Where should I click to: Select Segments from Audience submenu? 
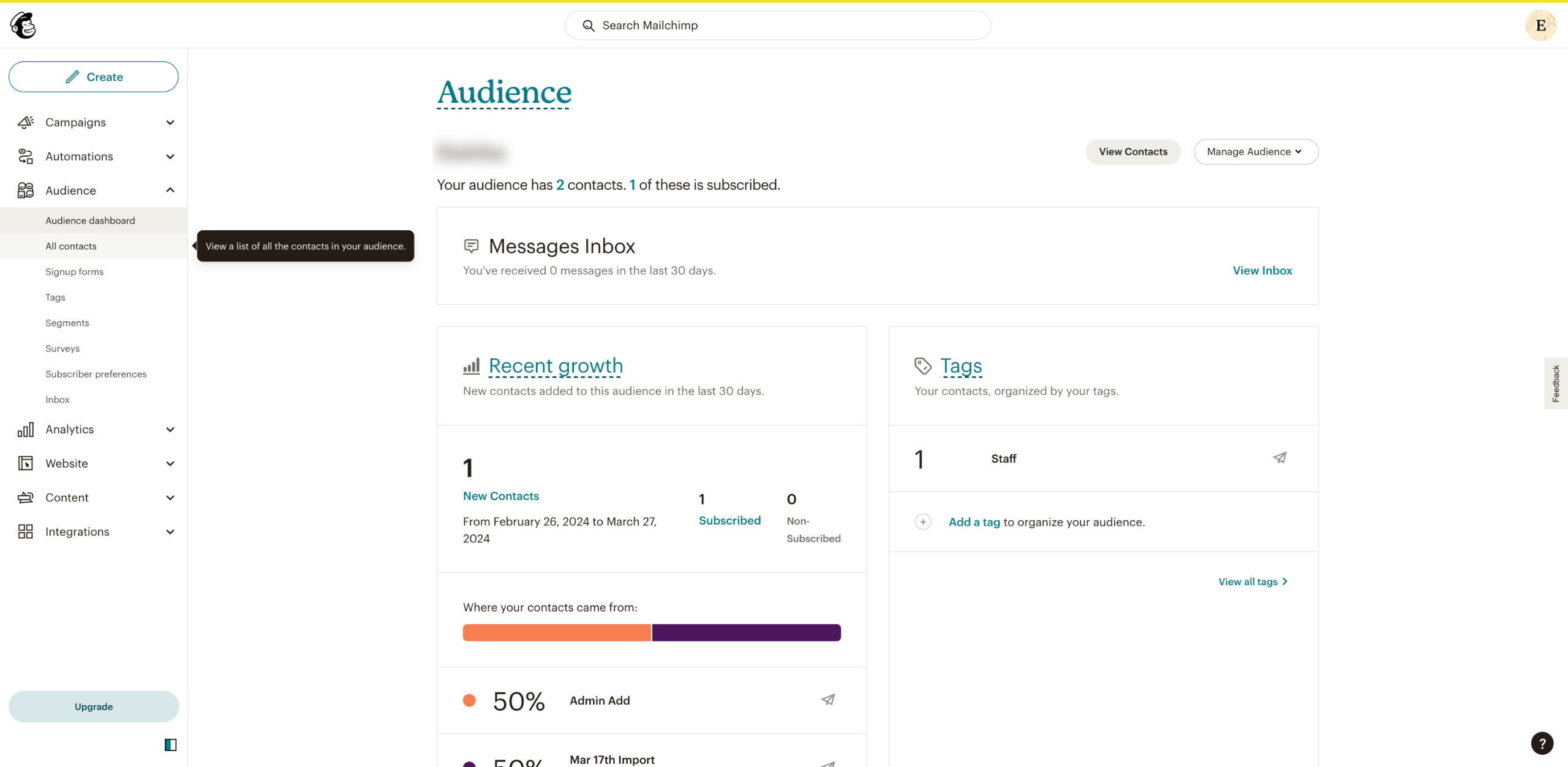click(67, 323)
